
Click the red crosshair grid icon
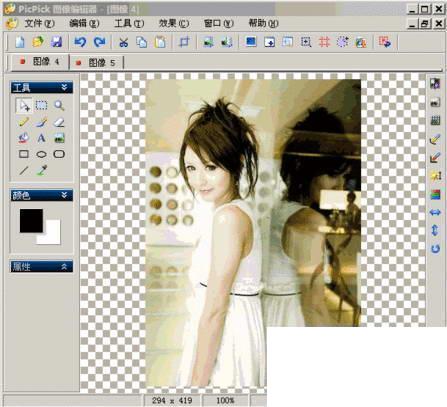[x=324, y=42]
